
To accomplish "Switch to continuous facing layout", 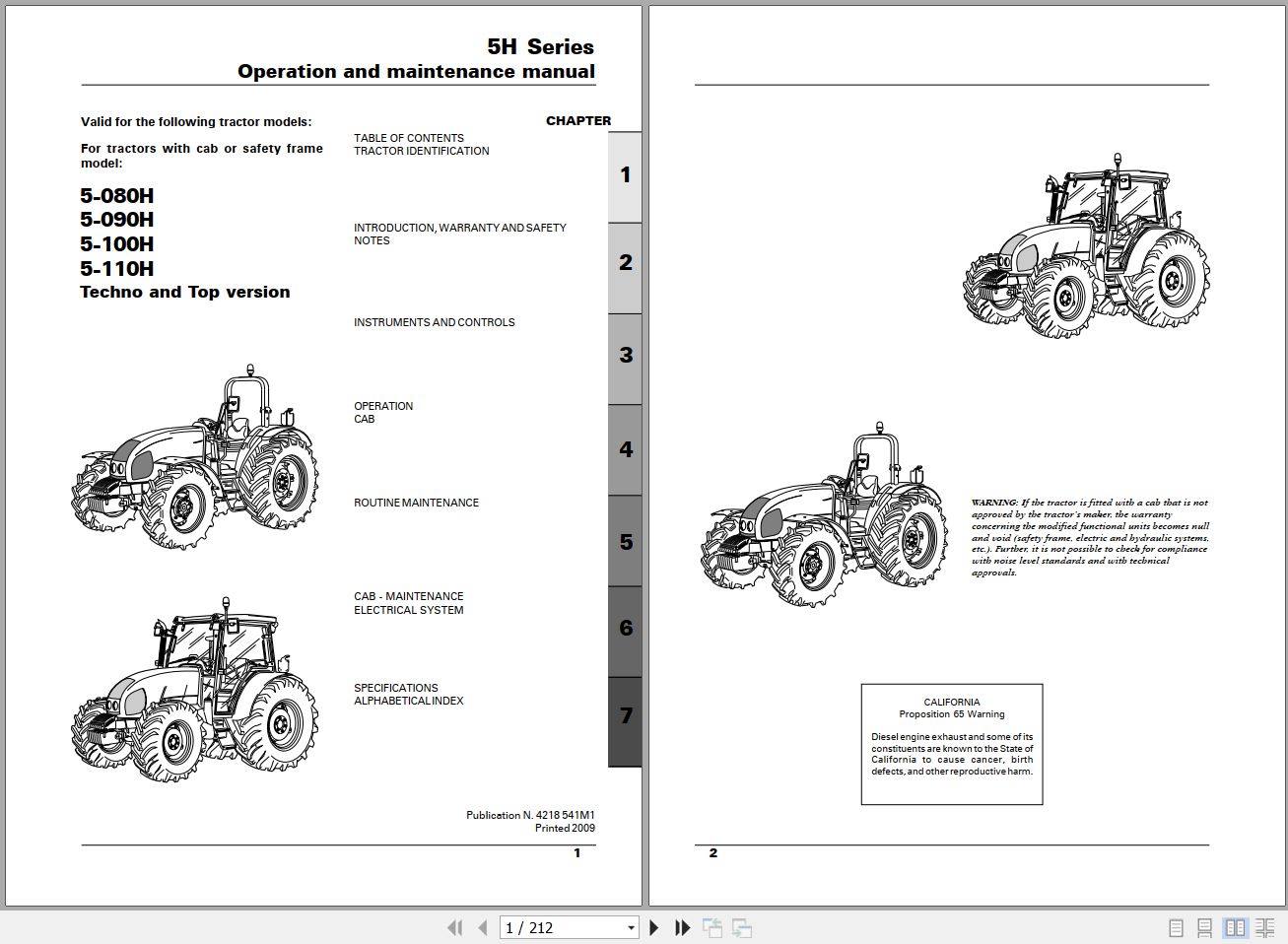I will [1264, 927].
